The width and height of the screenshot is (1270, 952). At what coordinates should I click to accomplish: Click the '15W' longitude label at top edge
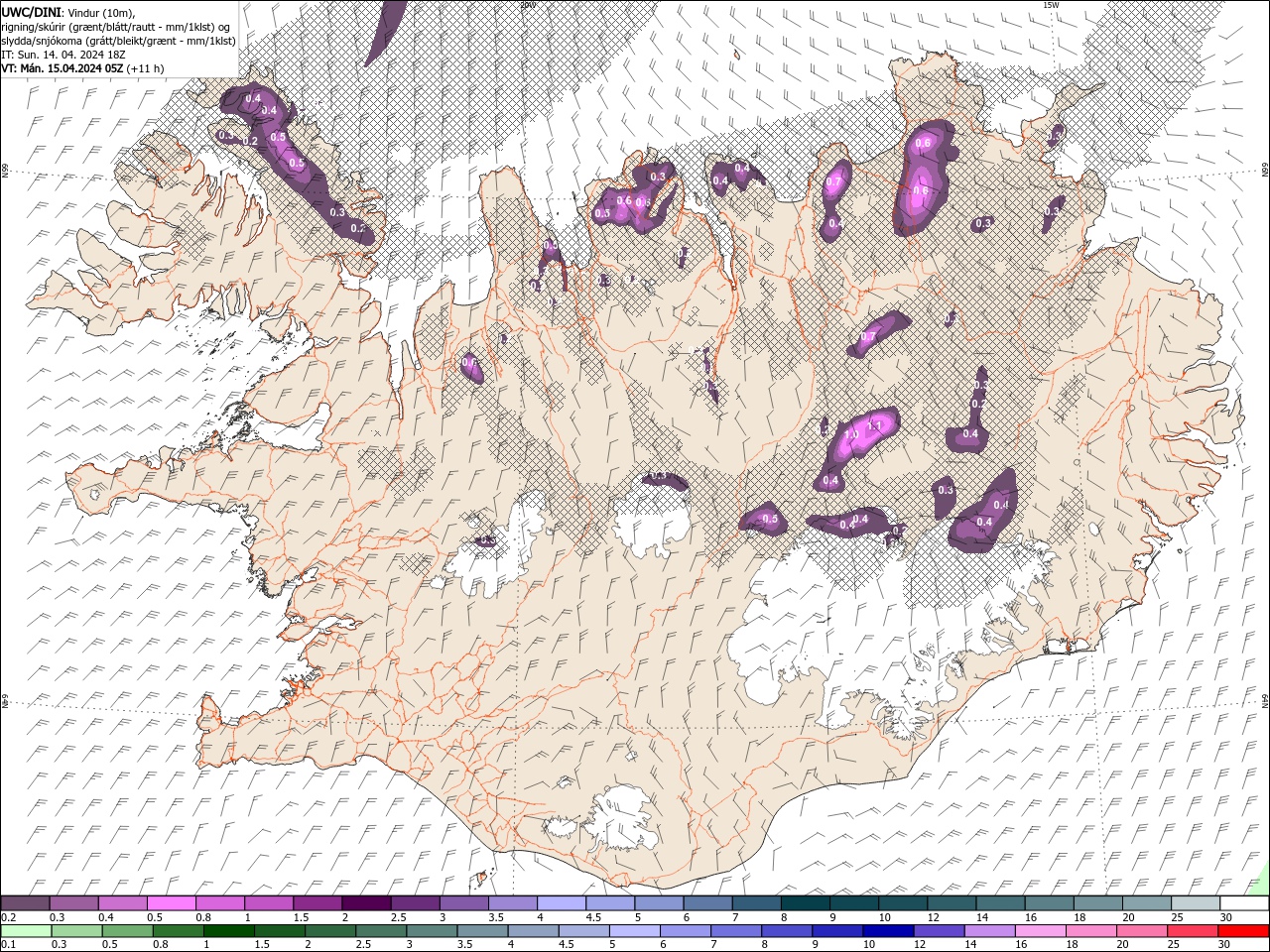click(1051, 5)
